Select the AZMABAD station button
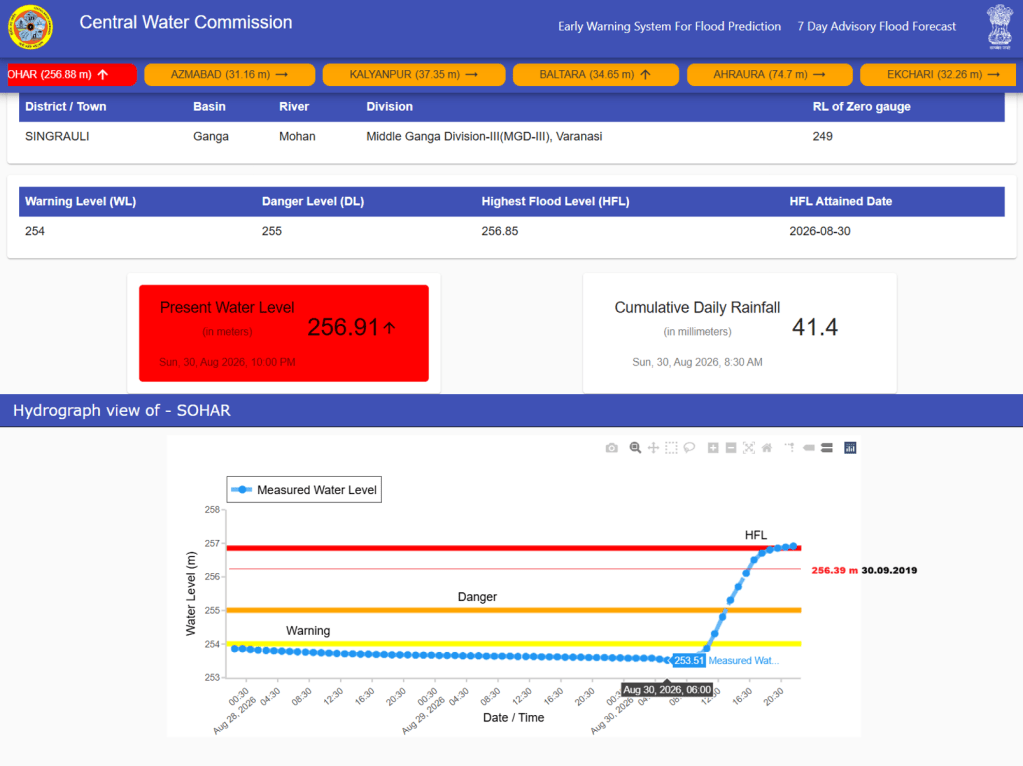1023x766 pixels. pyautogui.click(x=229, y=74)
